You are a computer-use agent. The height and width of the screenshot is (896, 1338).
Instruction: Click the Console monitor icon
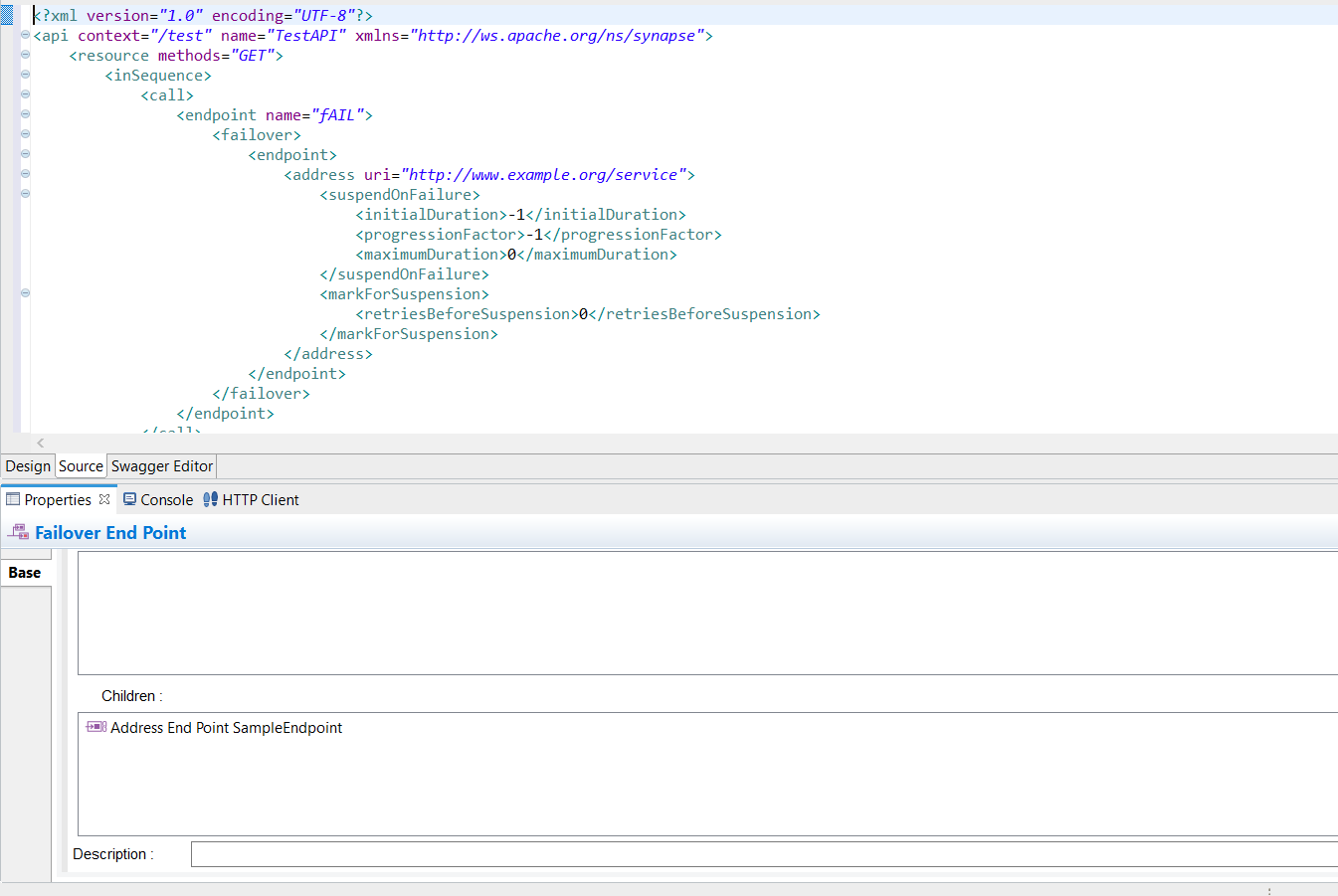130,499
